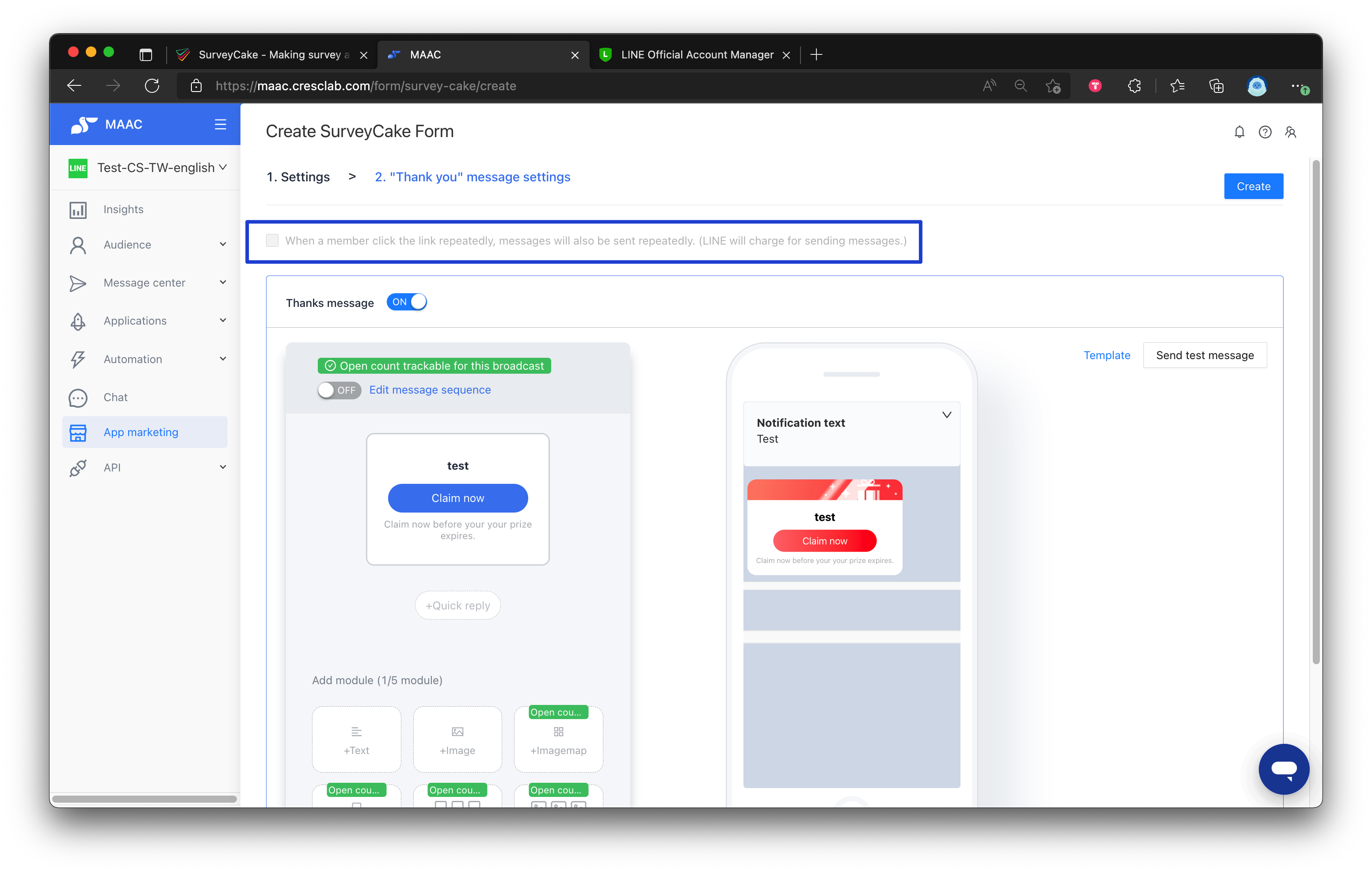Reload the page with refresh icon
This screenshot has height=873, width=1372.
(x=152, y=86)
